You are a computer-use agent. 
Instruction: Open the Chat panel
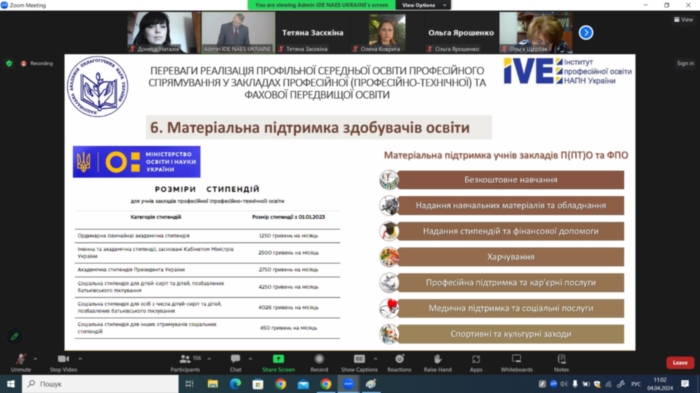tap(235, 362)
